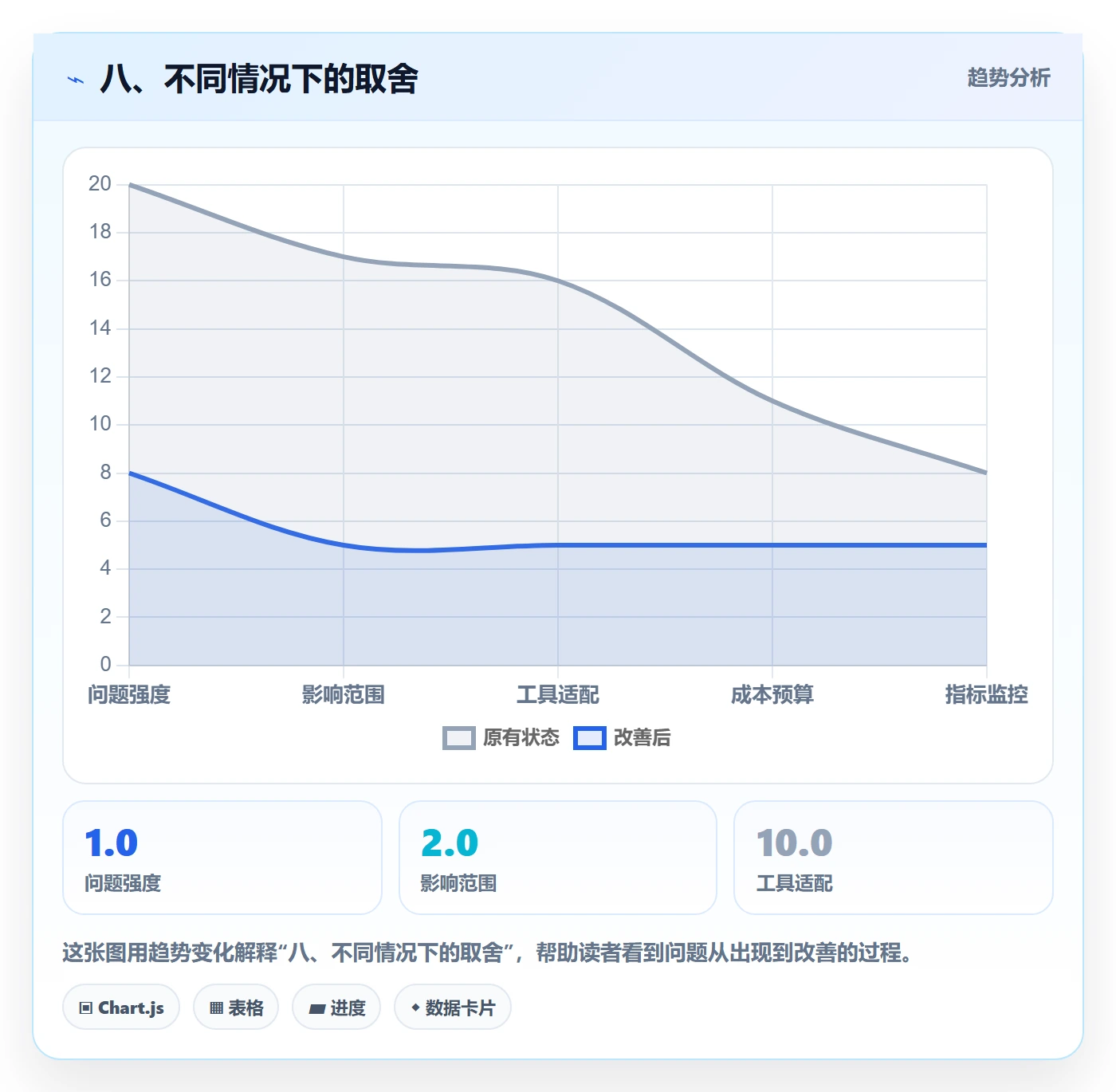This screenshot has height=1092, width=1116.
Task: Click the grid icon in 表格 chip
Action: 216,1008
